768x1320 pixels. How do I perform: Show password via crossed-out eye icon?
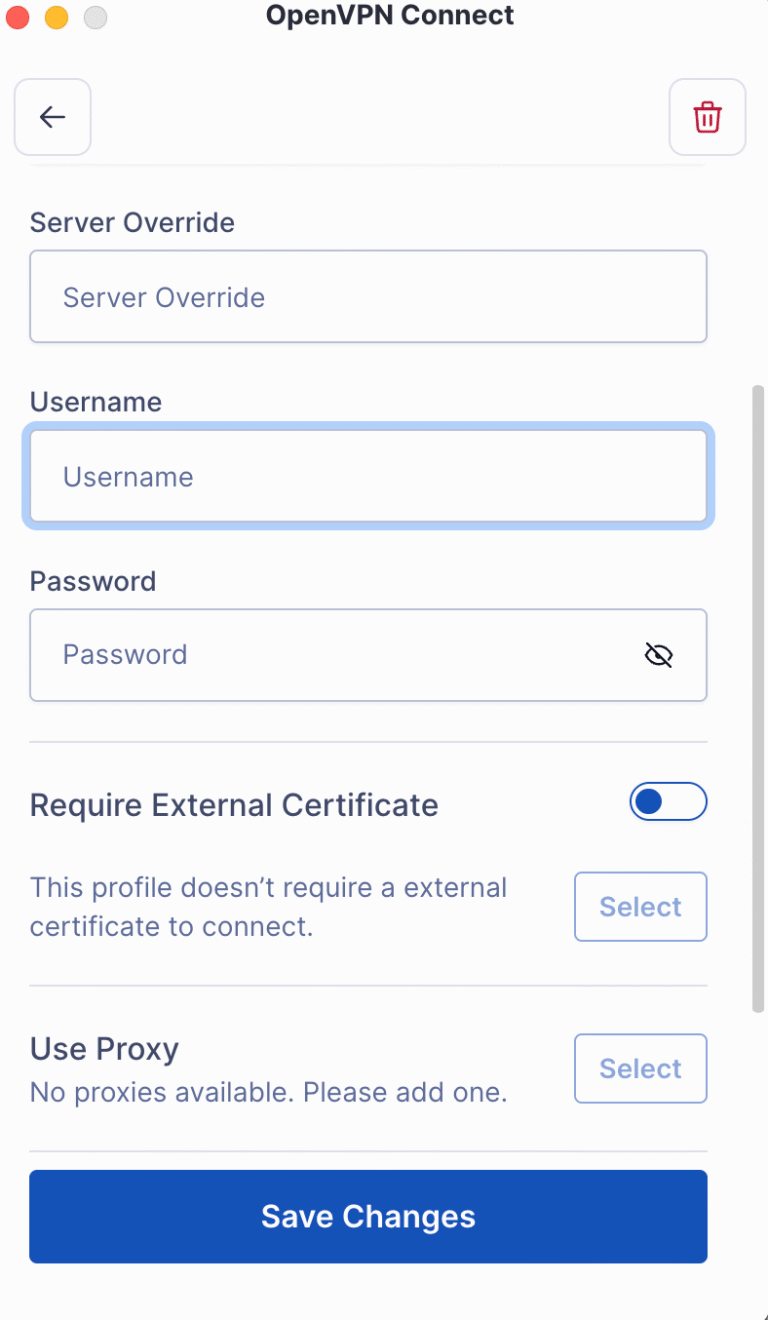[659, 655]
